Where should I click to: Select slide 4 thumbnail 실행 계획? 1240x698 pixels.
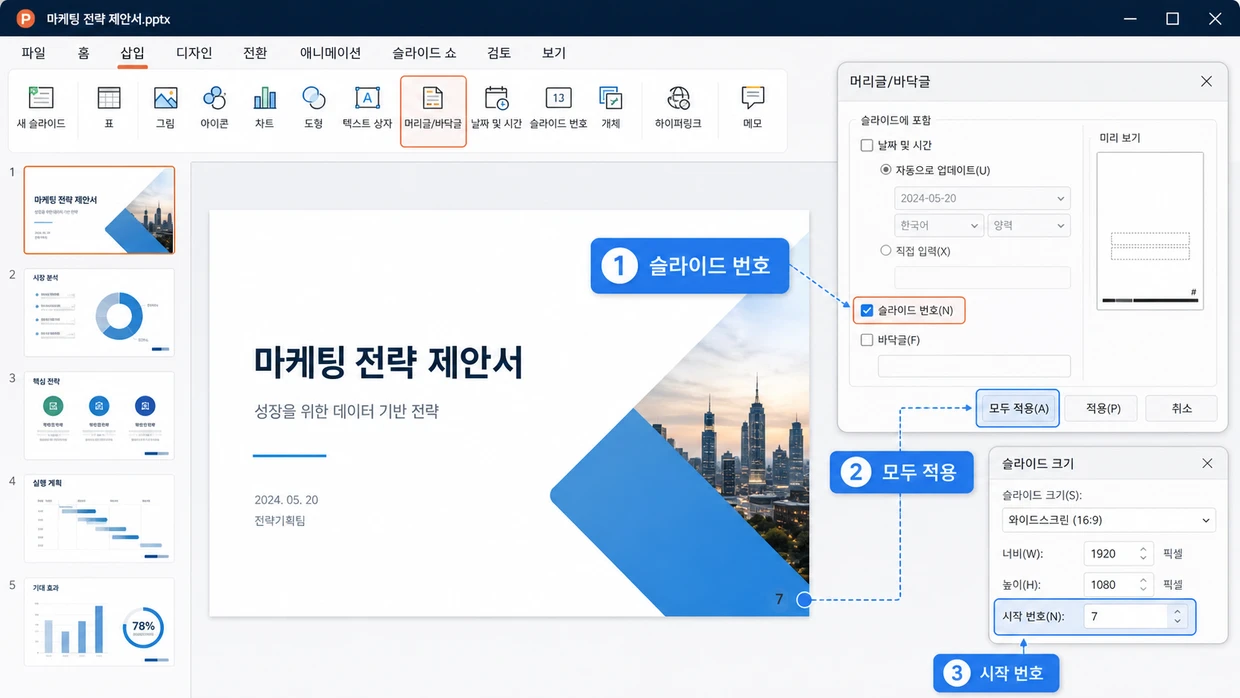pyautogui.click(x=99, y=518)
